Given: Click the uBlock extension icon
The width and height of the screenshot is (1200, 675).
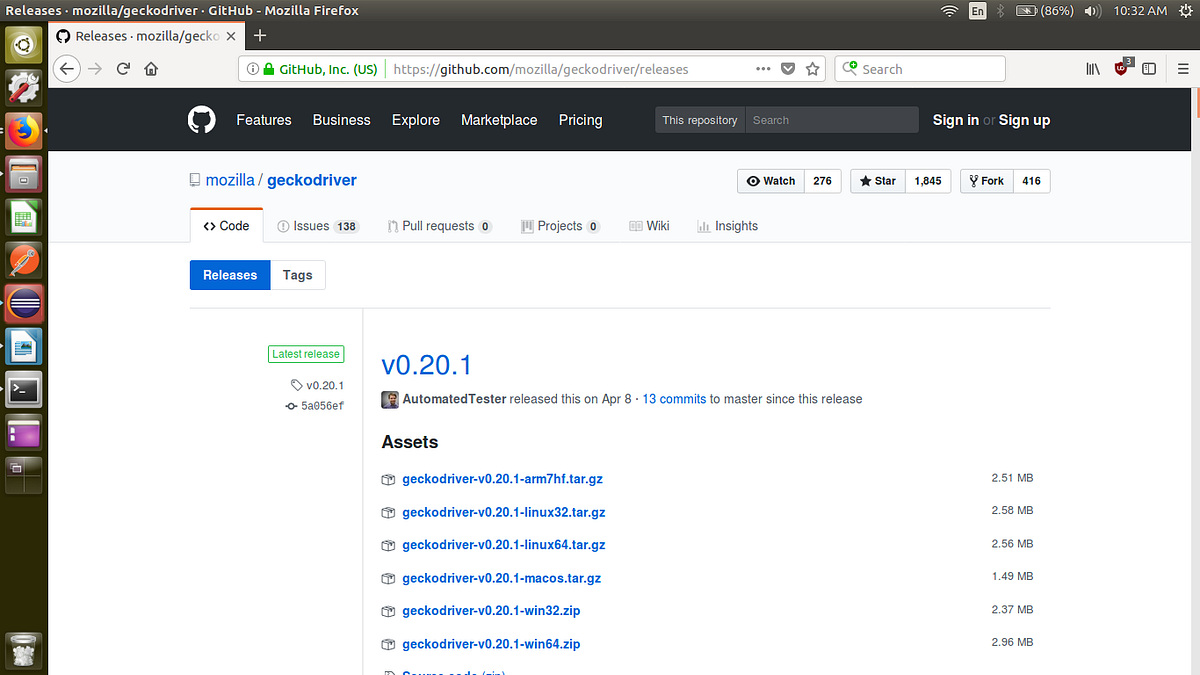Looking at the screenshot, I should (1122, 68).
